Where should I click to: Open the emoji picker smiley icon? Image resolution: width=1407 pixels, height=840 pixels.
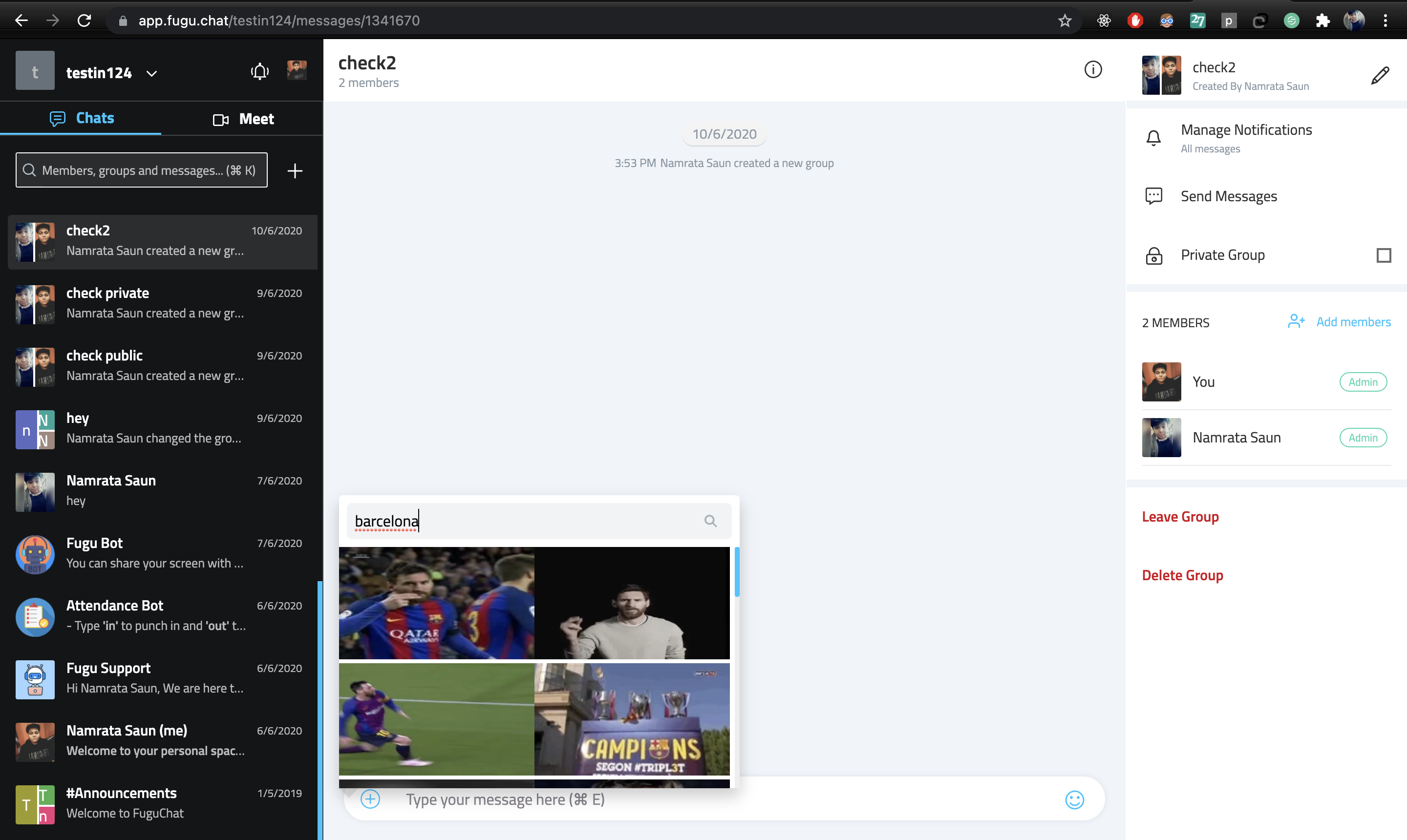(1074, 799)
